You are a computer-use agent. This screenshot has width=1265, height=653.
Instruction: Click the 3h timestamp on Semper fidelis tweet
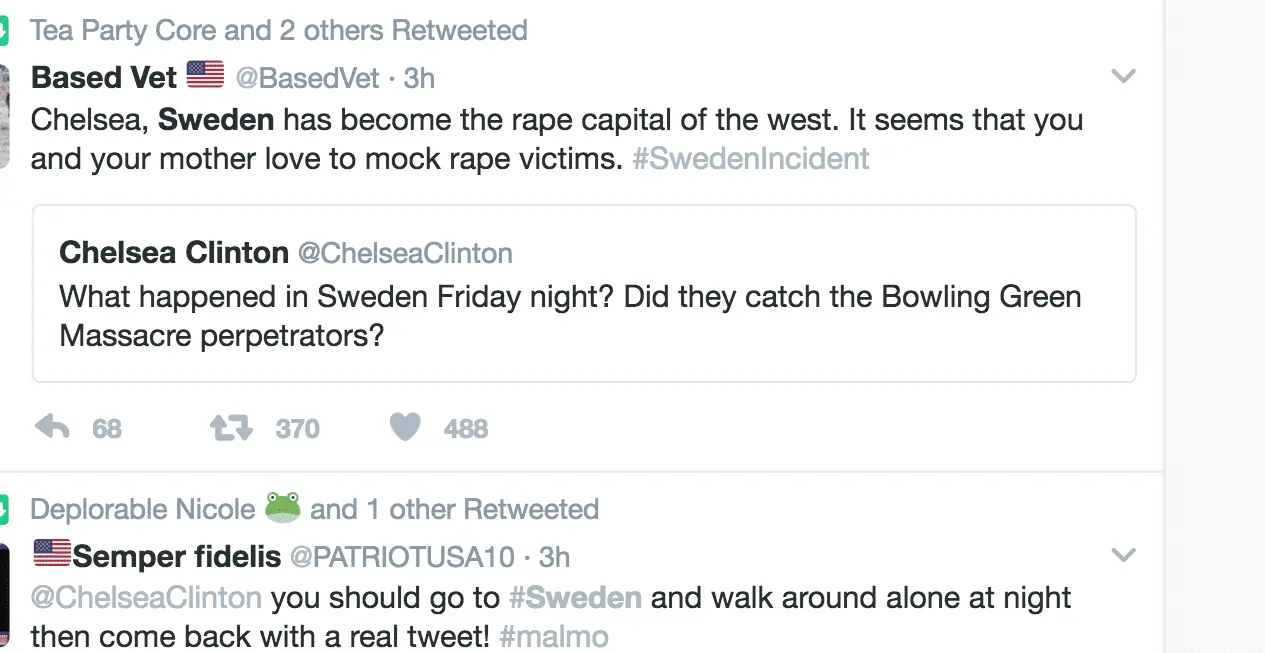tap(554, 557)
